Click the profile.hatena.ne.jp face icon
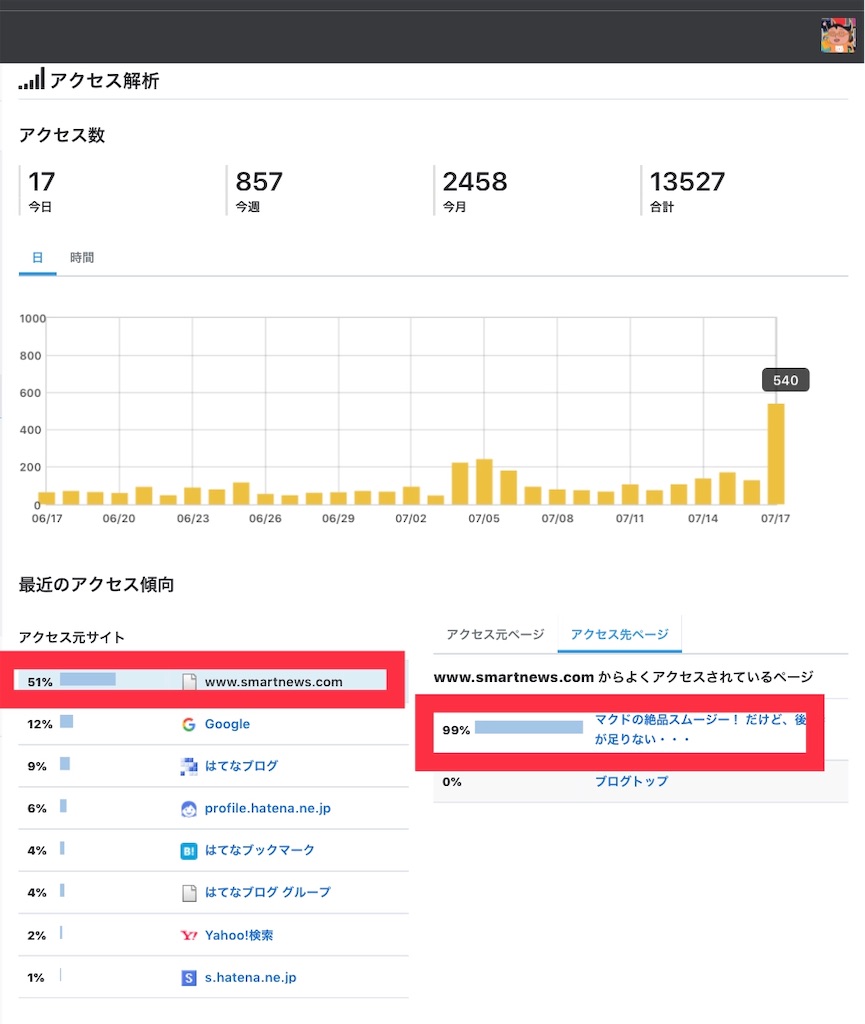 coord(189,808)
